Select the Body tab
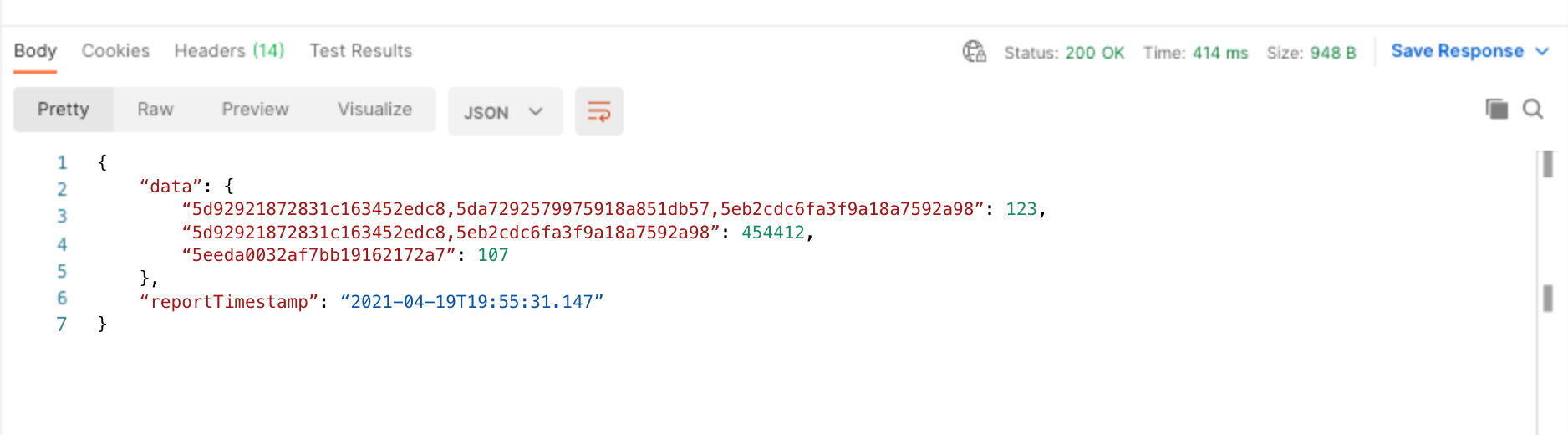 35,51
